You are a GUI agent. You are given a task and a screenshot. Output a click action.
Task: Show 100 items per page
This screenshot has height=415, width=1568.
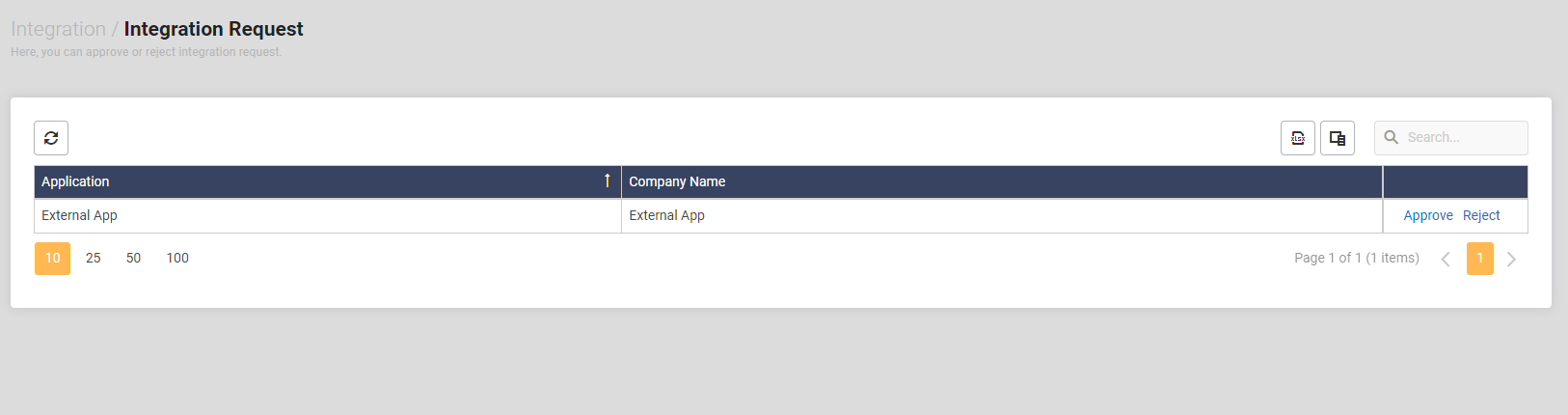[x=177, y=259]
